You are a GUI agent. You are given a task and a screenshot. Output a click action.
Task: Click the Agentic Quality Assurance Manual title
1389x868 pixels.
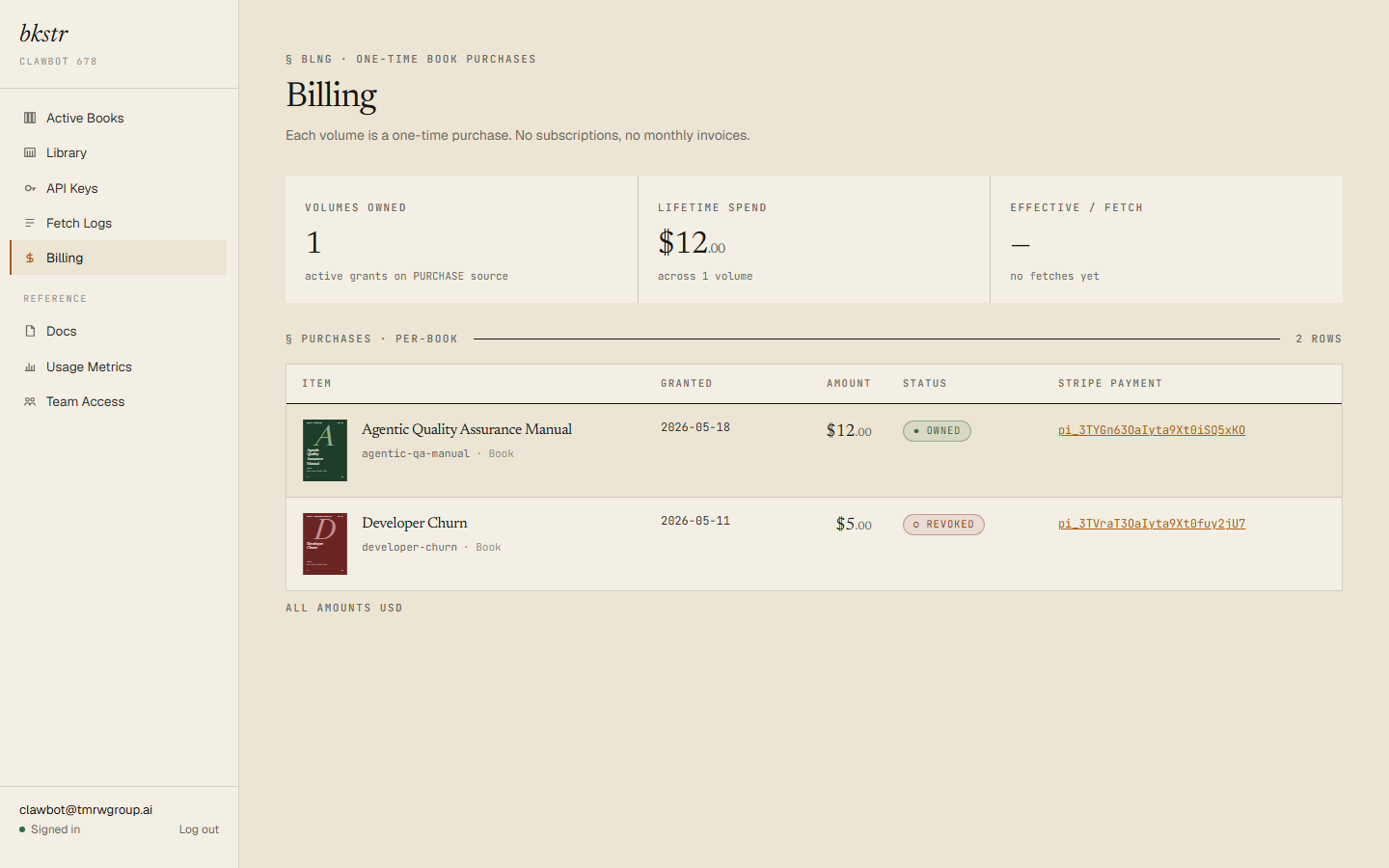coord(467,429)
